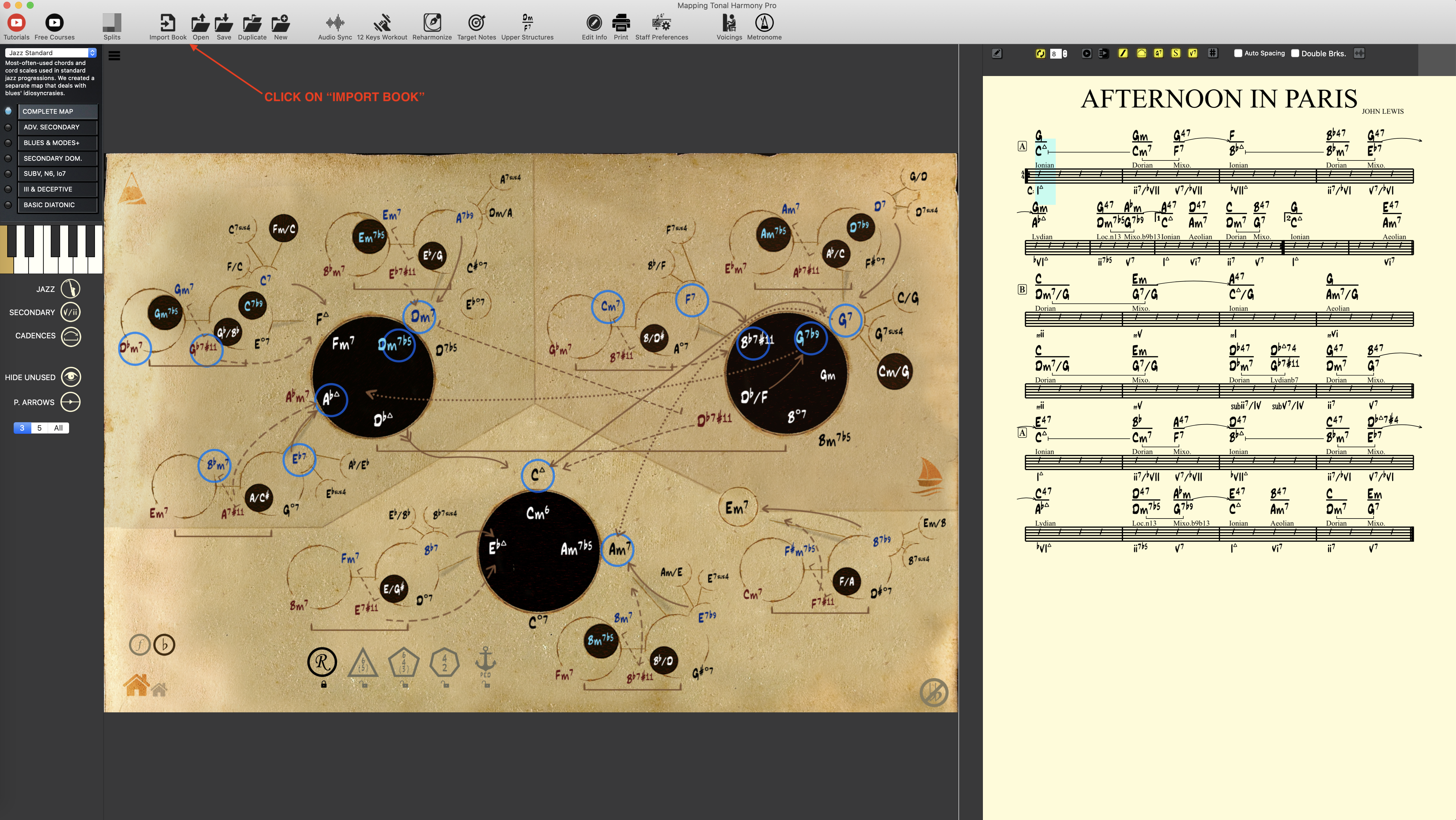The height and width of the screenshot is (820, 1456).
Task: Click the stepper arrows beside the 8 field
Action: (x=1065, y=53)
